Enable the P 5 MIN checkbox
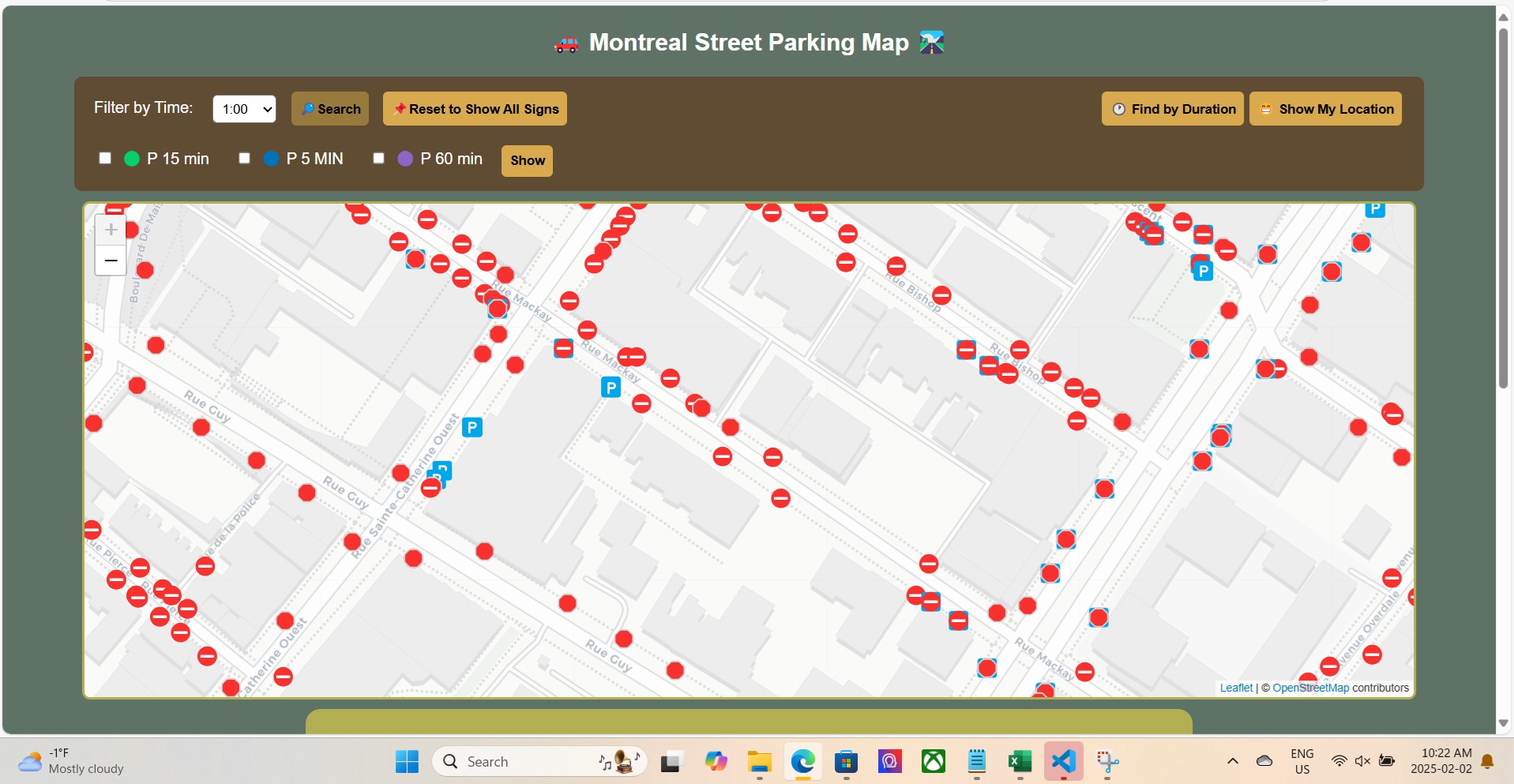The height and width of the screenshot is (784, 1514). pyautogui.click(x=244, y=158)
